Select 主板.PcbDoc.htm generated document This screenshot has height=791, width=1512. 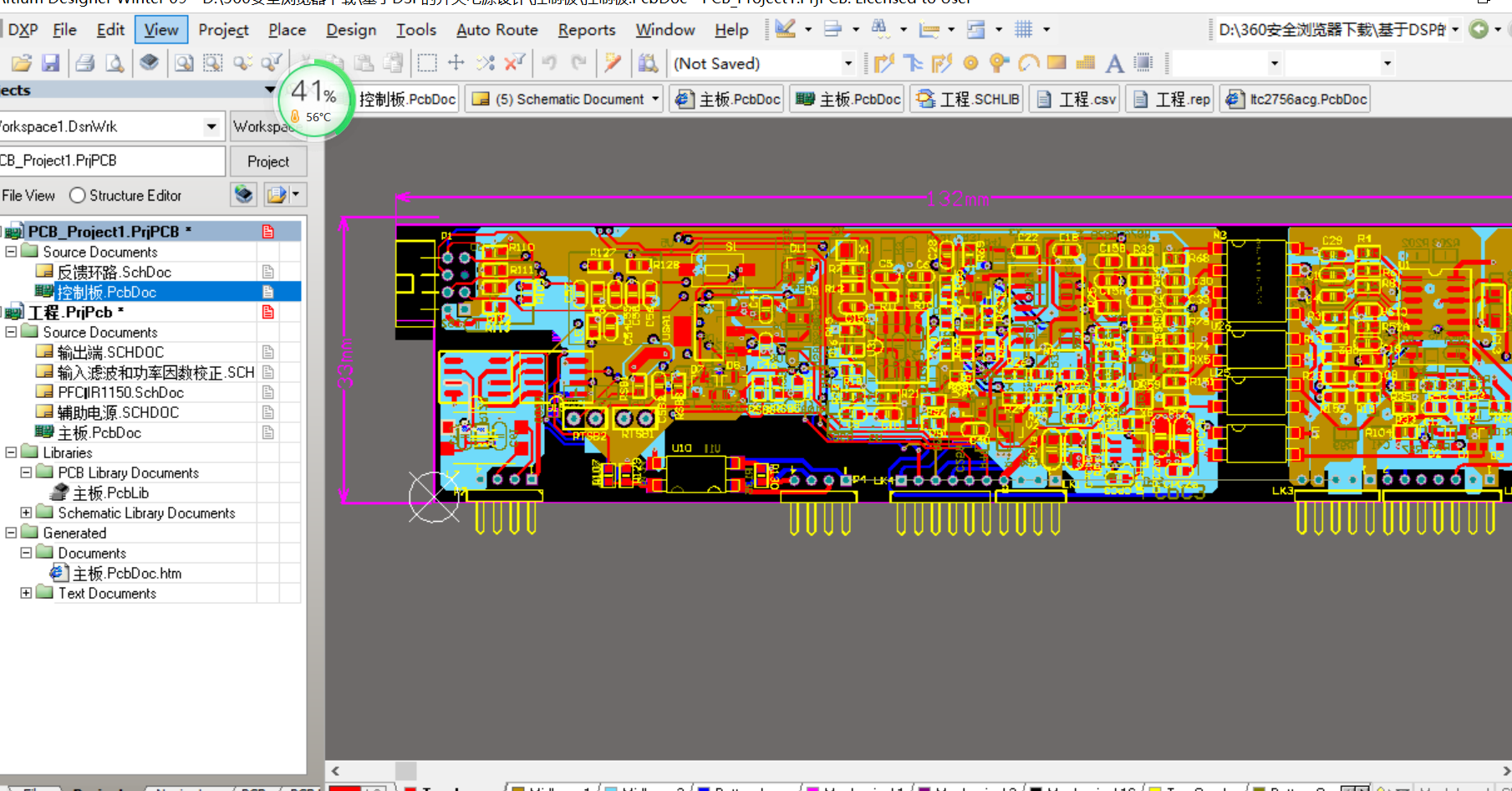click(x=126, y=573)
